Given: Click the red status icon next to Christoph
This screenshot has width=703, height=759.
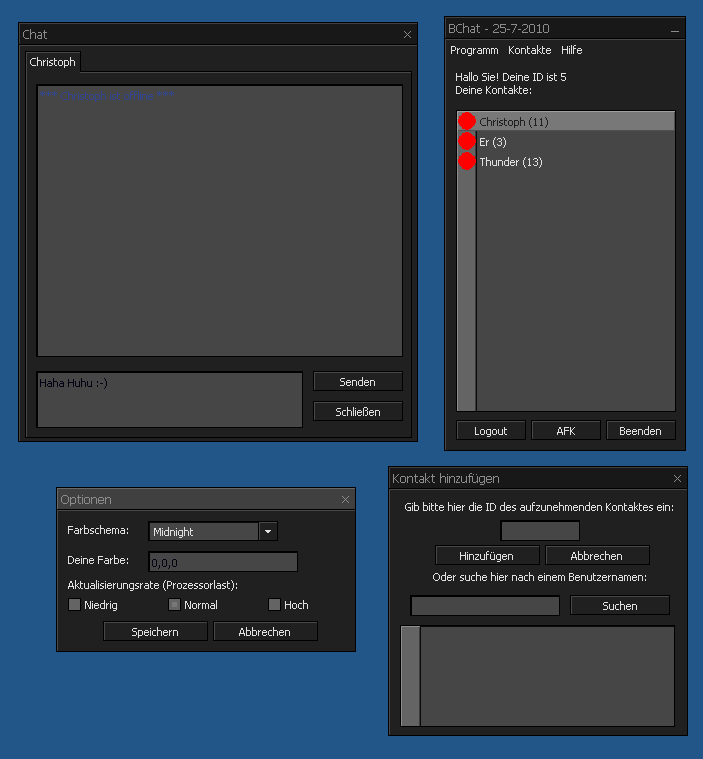Looking at the screenshot, I should click(466, 121).
